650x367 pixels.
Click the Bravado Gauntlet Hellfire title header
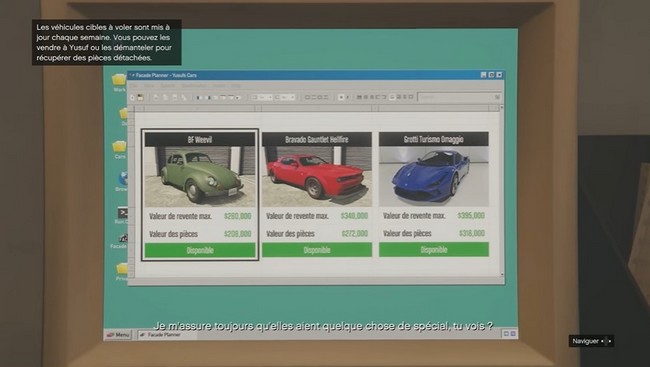(x=317, y=139)
